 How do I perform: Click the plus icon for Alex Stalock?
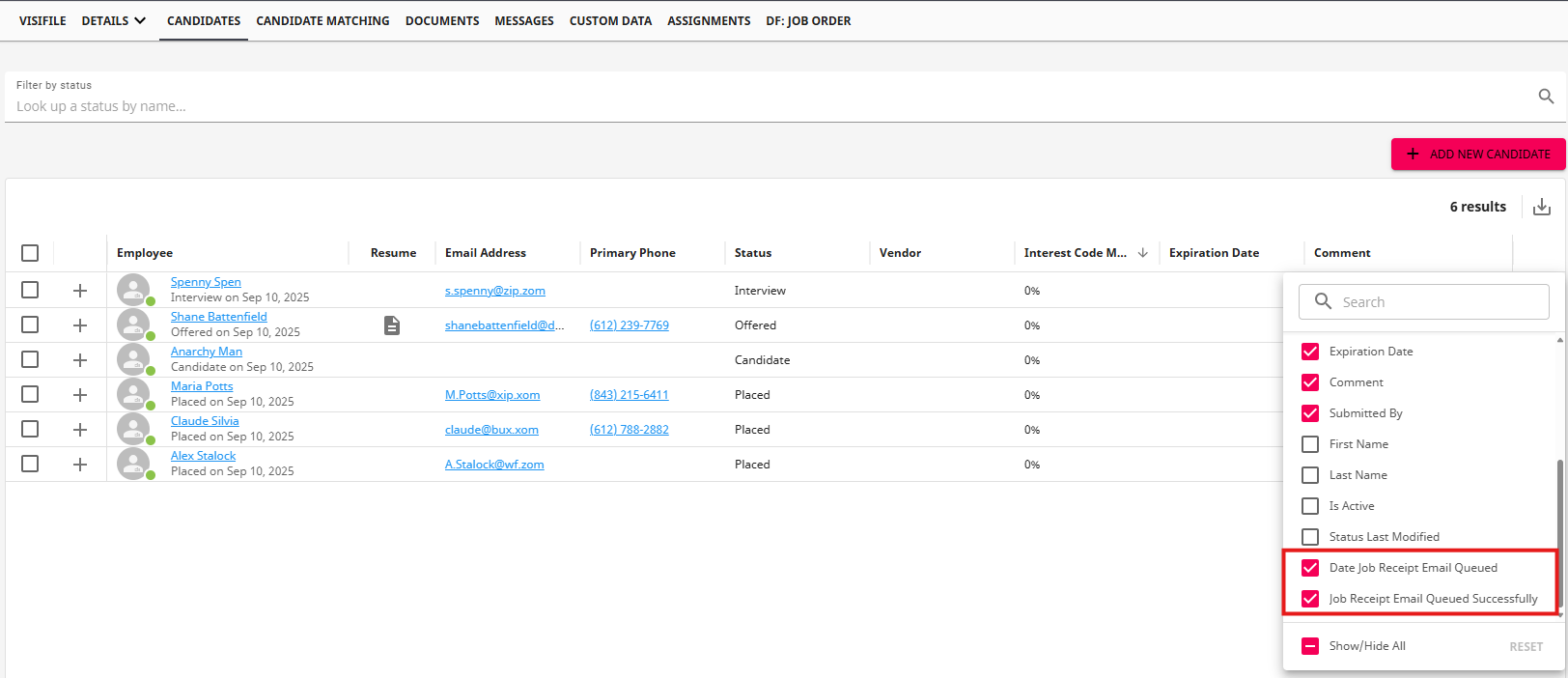tap(80, 465)
